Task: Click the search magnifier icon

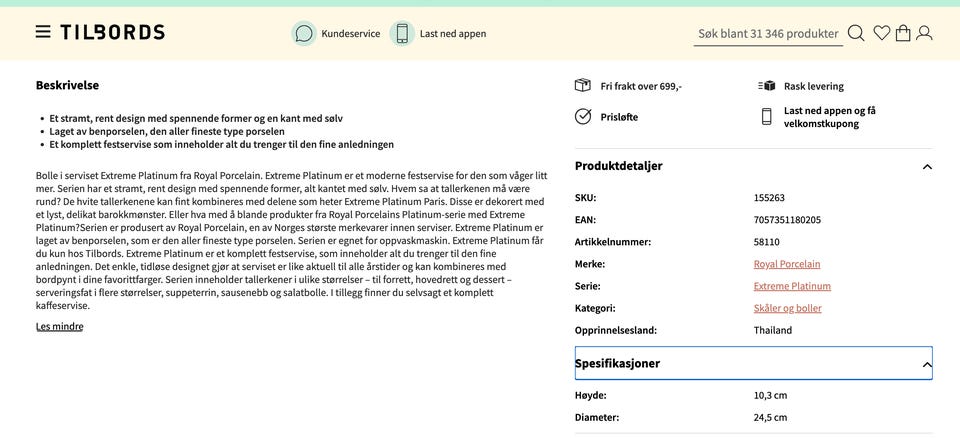Action: click(856, 33)
